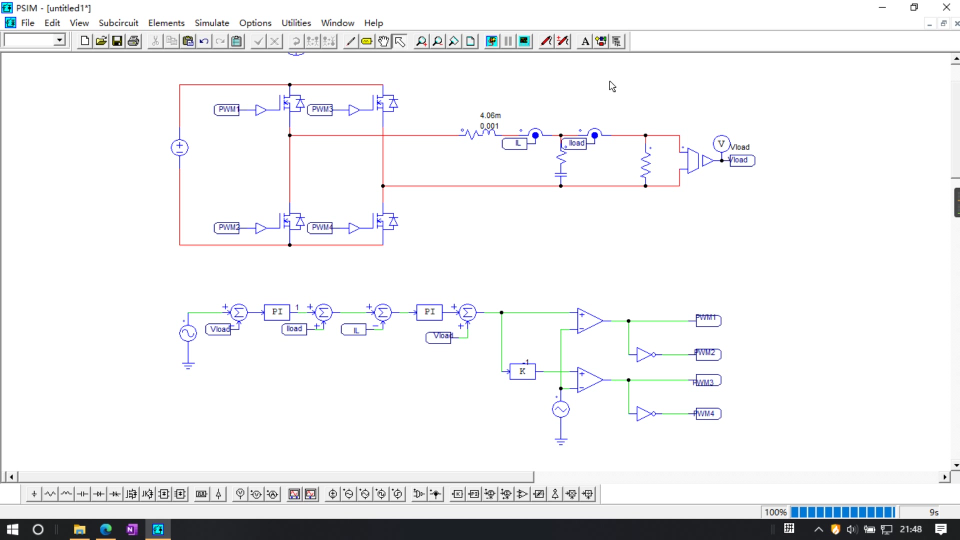Click the Run Simulation icon
Viewport: 960px width, 540px height.
pyautogui.click(x=492, y=41)
